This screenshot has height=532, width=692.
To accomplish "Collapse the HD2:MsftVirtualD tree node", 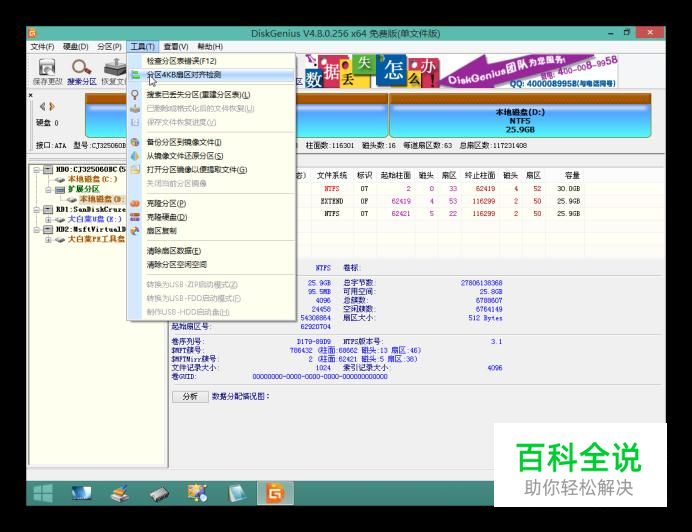I will [x=37, y=230].
